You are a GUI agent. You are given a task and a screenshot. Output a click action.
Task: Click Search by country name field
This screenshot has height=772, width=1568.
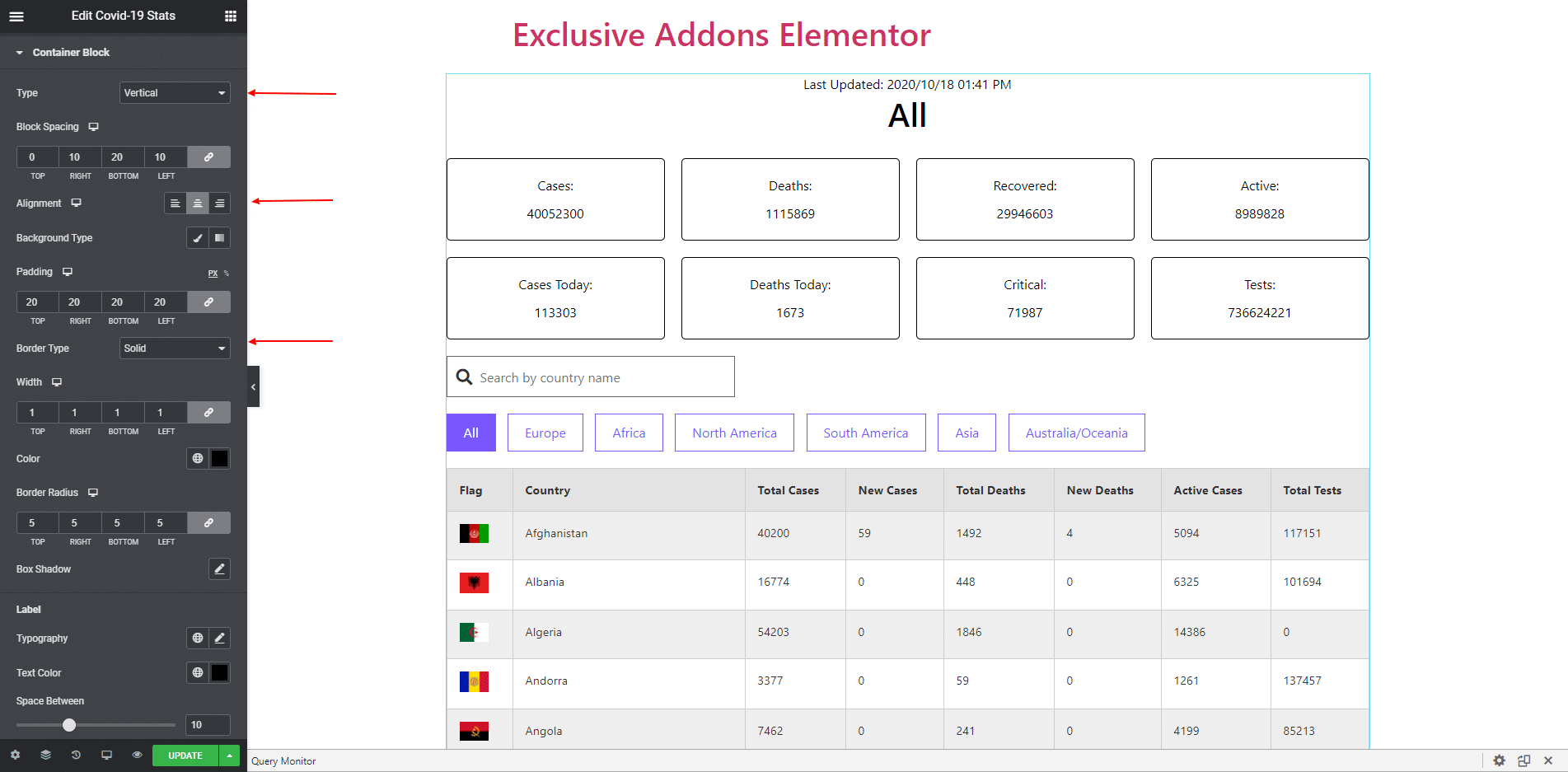click(591, 377)
